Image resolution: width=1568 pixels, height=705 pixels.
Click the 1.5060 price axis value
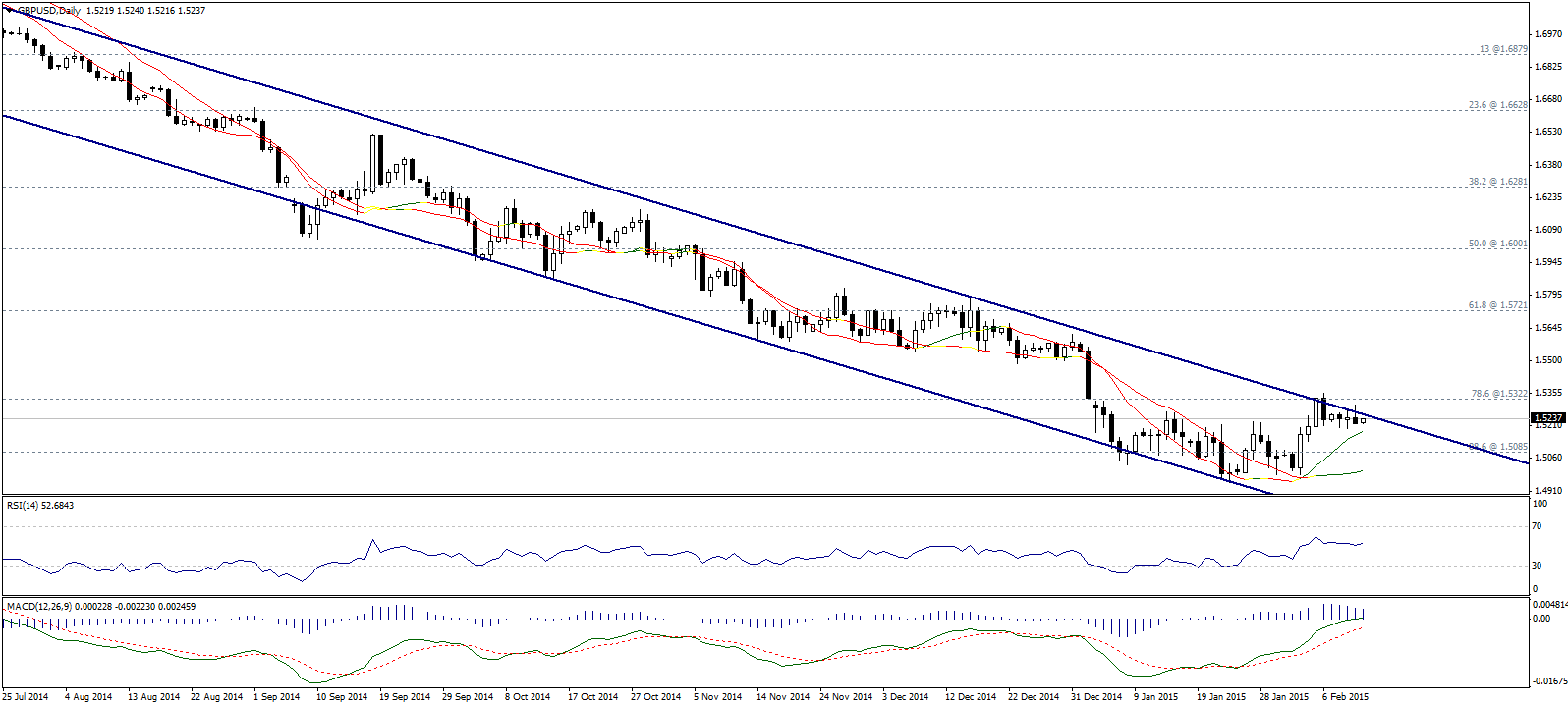tap(1548, 458)
